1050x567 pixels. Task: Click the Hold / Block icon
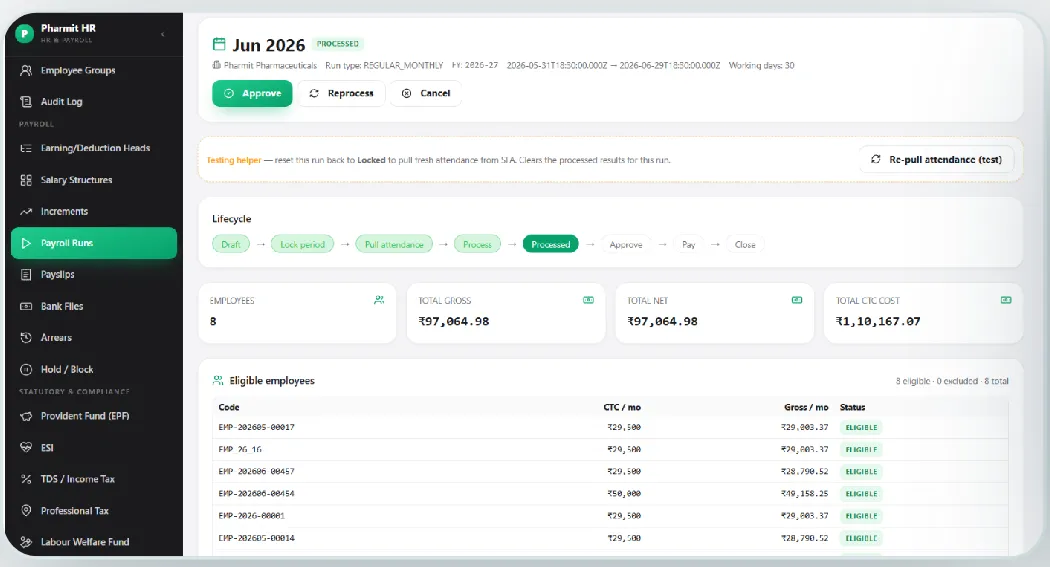point(26,370)
